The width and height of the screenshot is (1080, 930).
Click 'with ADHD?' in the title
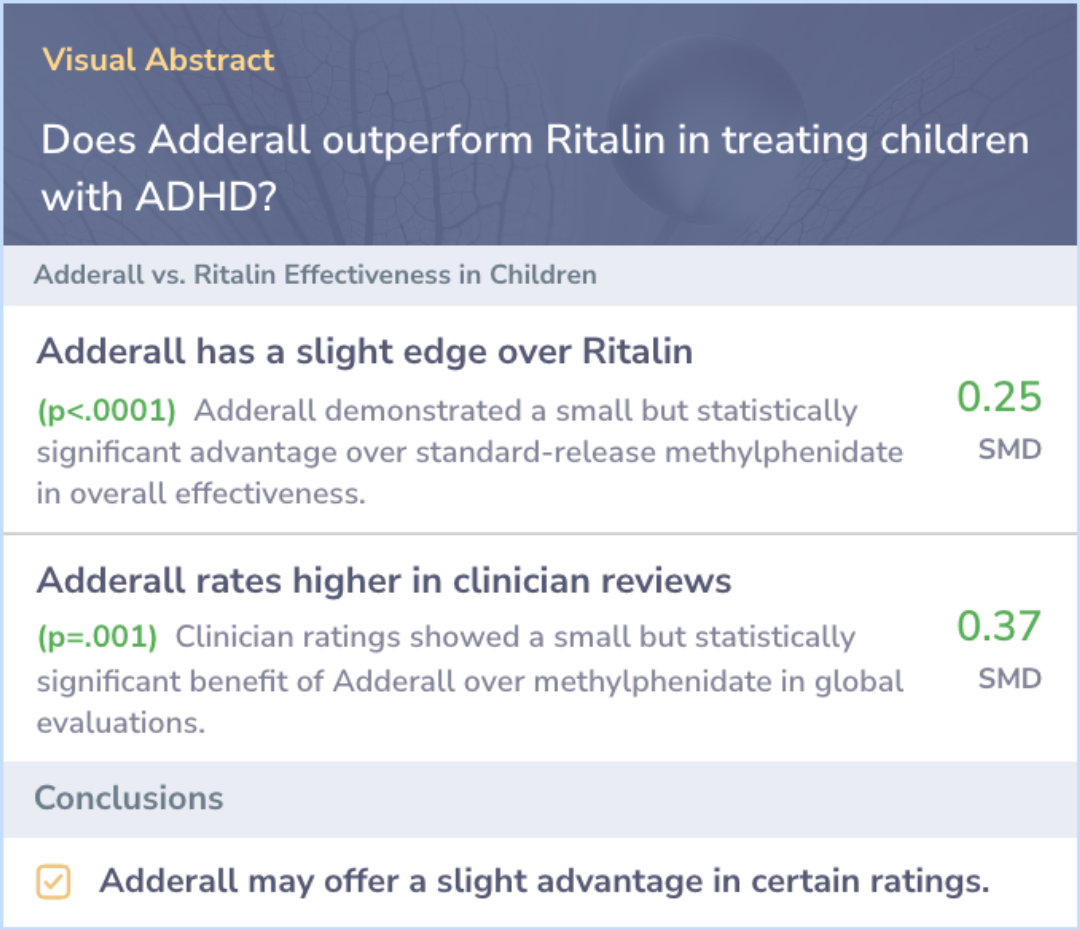pos(158,198)
